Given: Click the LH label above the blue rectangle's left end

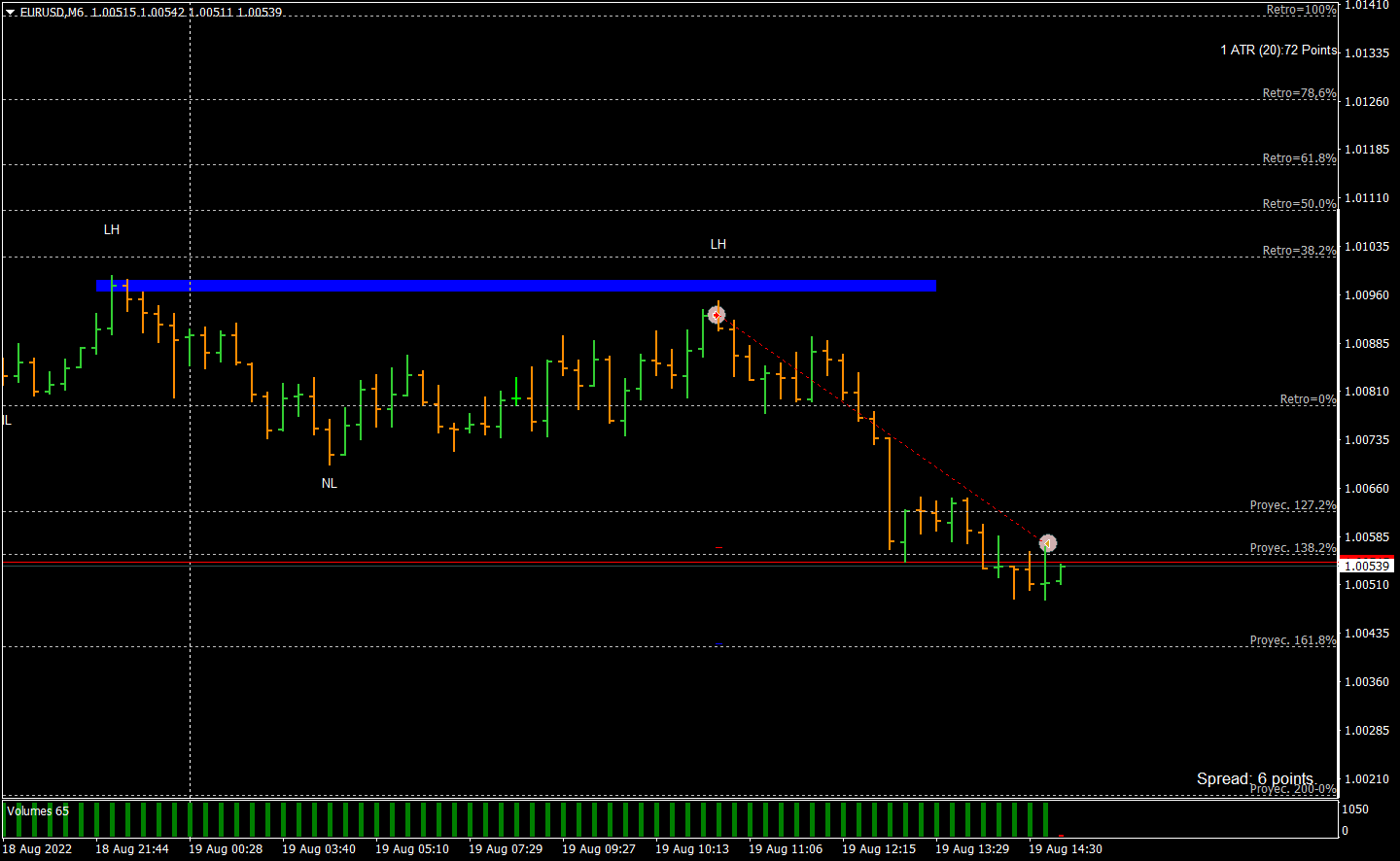Looking at the screenshot, I should (112, 229).
